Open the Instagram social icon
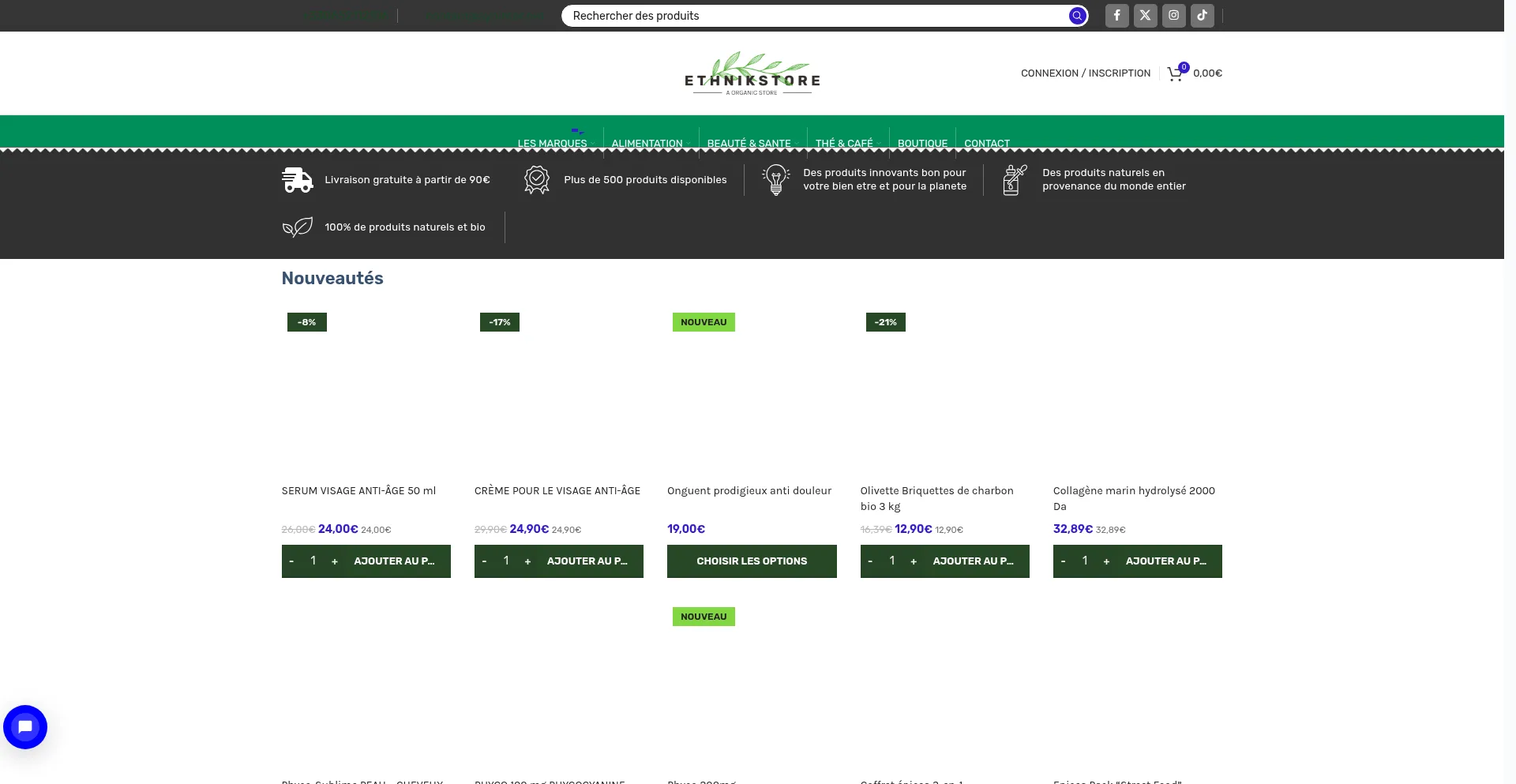 pyautogui.click(x=1173, y=15)
